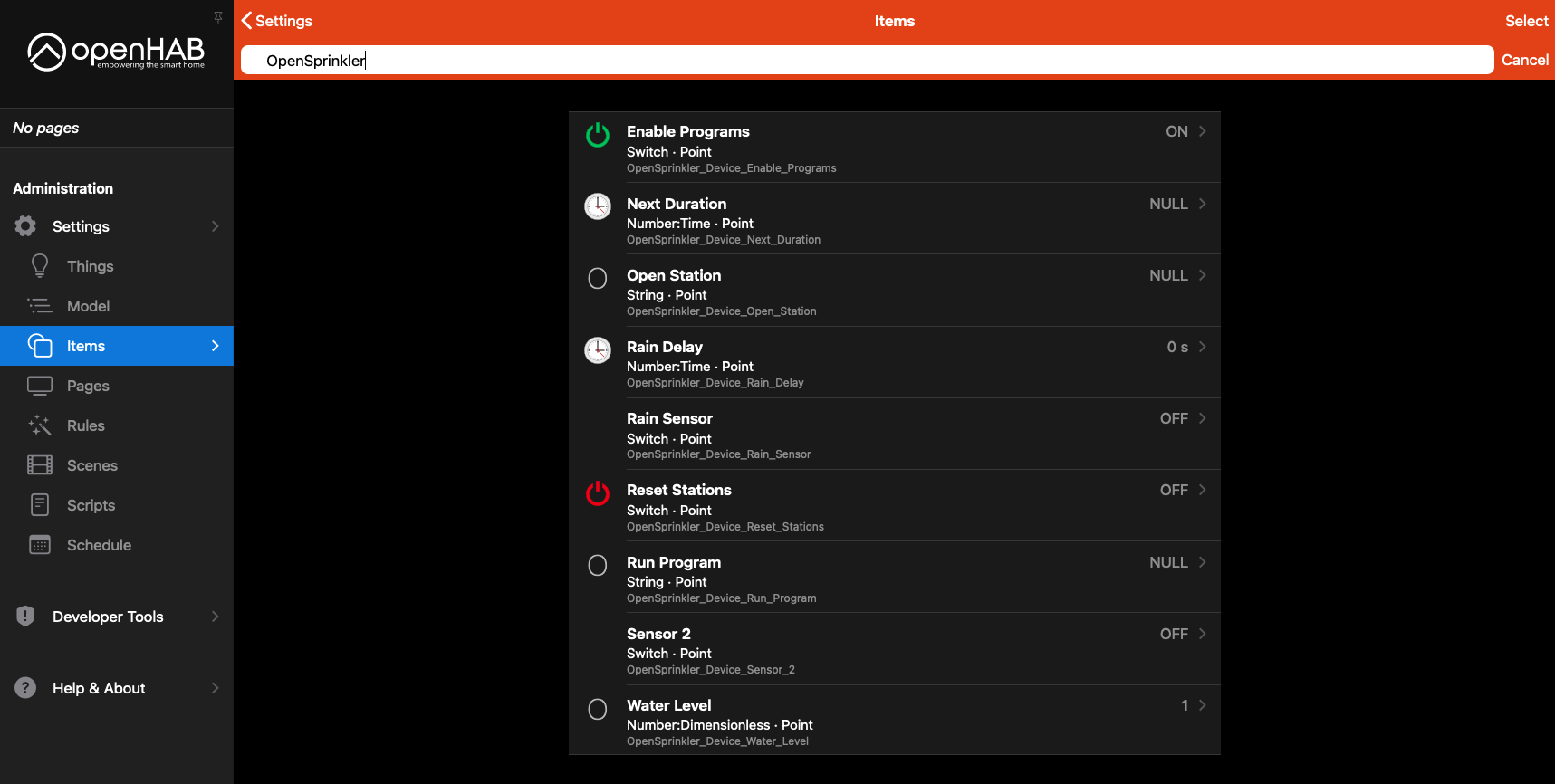Click the pin icon atop the sidebar

coord(218,16)
